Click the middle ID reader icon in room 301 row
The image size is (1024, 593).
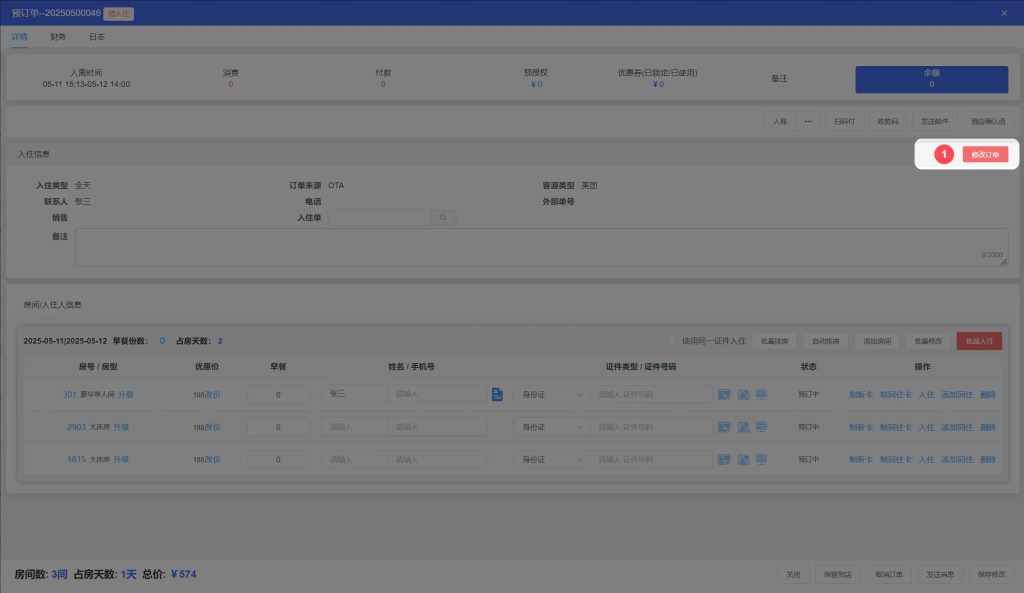coord(743,395)
